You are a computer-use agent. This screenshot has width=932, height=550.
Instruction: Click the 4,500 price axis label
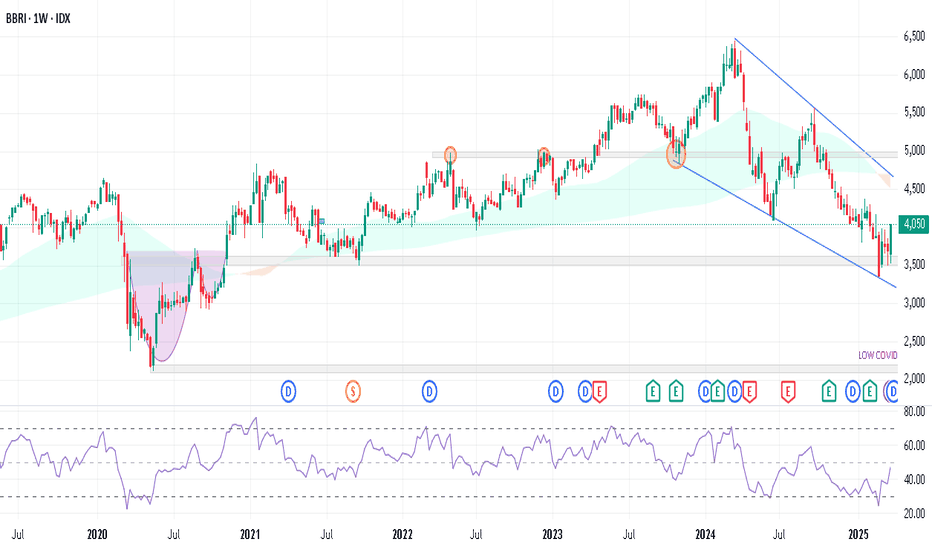click(x=914, y=188)
